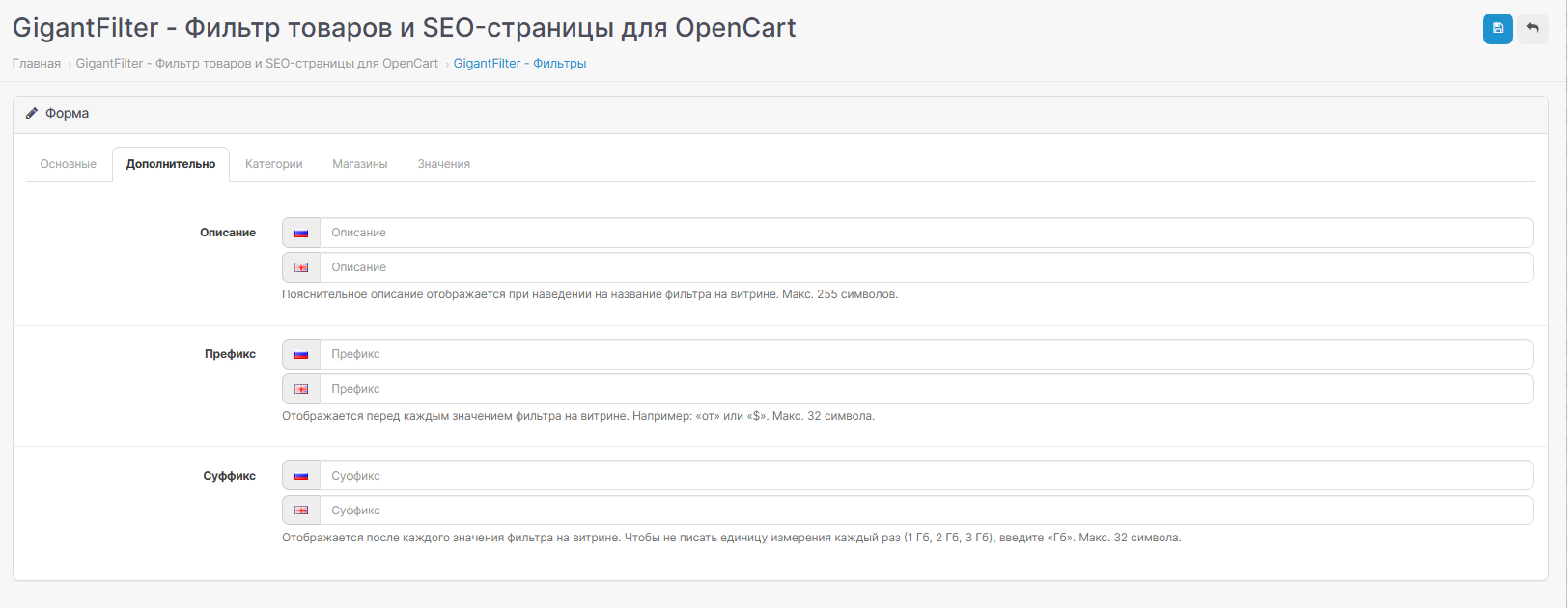Click English flag icon beside second Префикс field
The image size is (1568, 608).
301,389
